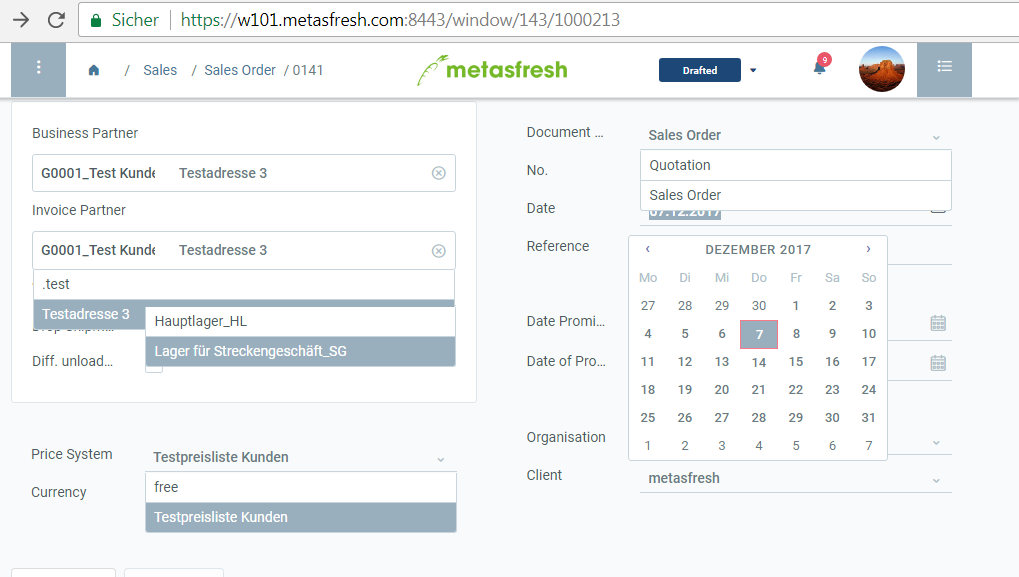Select December 25 in calendar

click(x=648, y=418)
